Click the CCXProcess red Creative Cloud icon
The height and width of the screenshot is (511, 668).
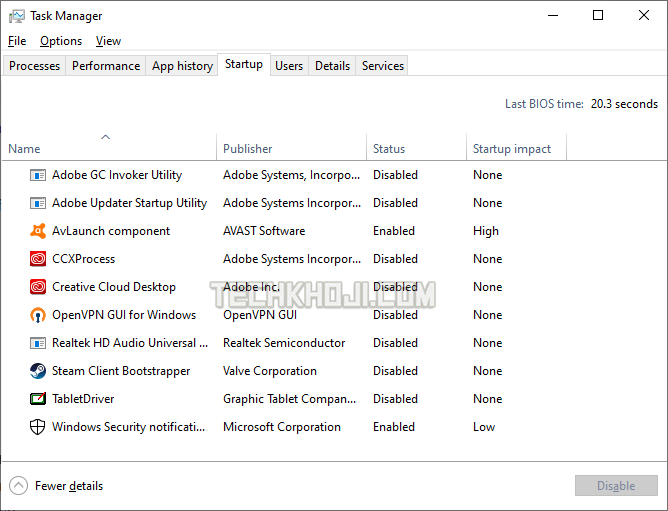point(38,259)
